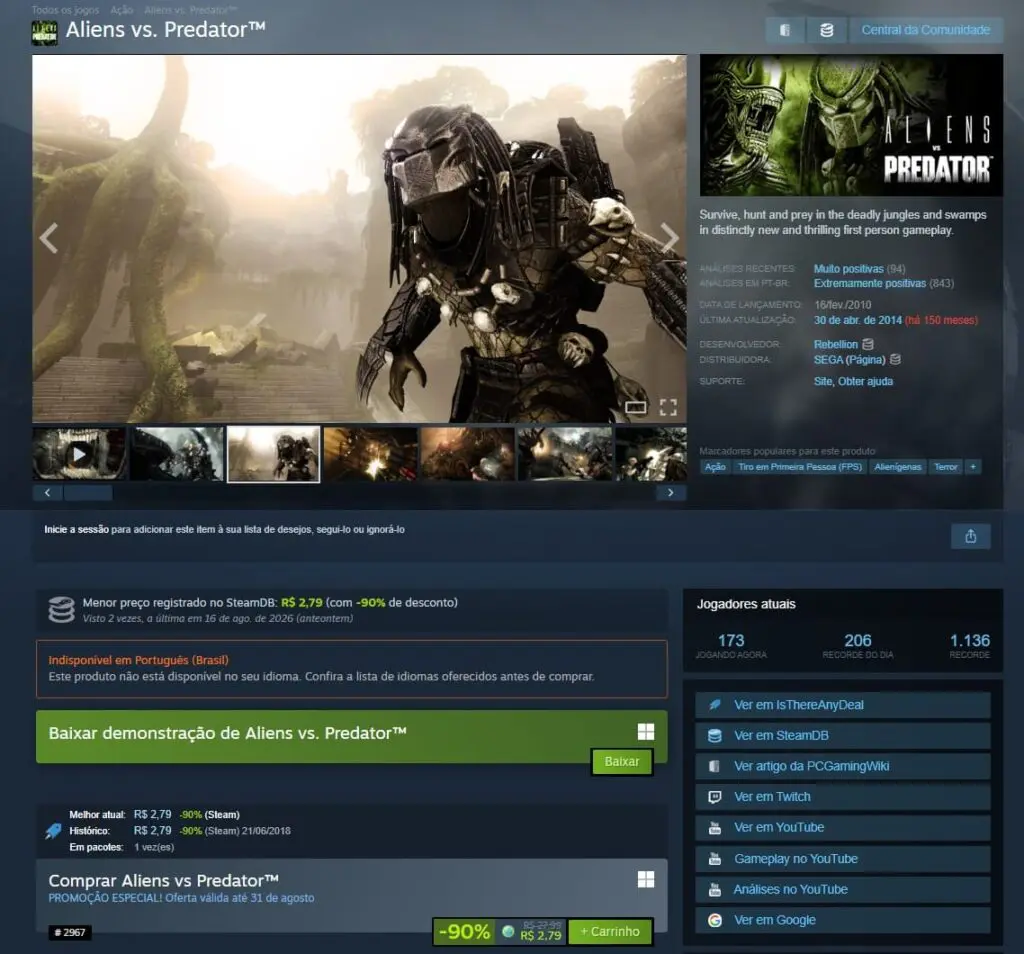This screenshot has height=954, width=1024.
Task: Open Extremamente positivas PT-BR reviews
Action: pos(869,283)
